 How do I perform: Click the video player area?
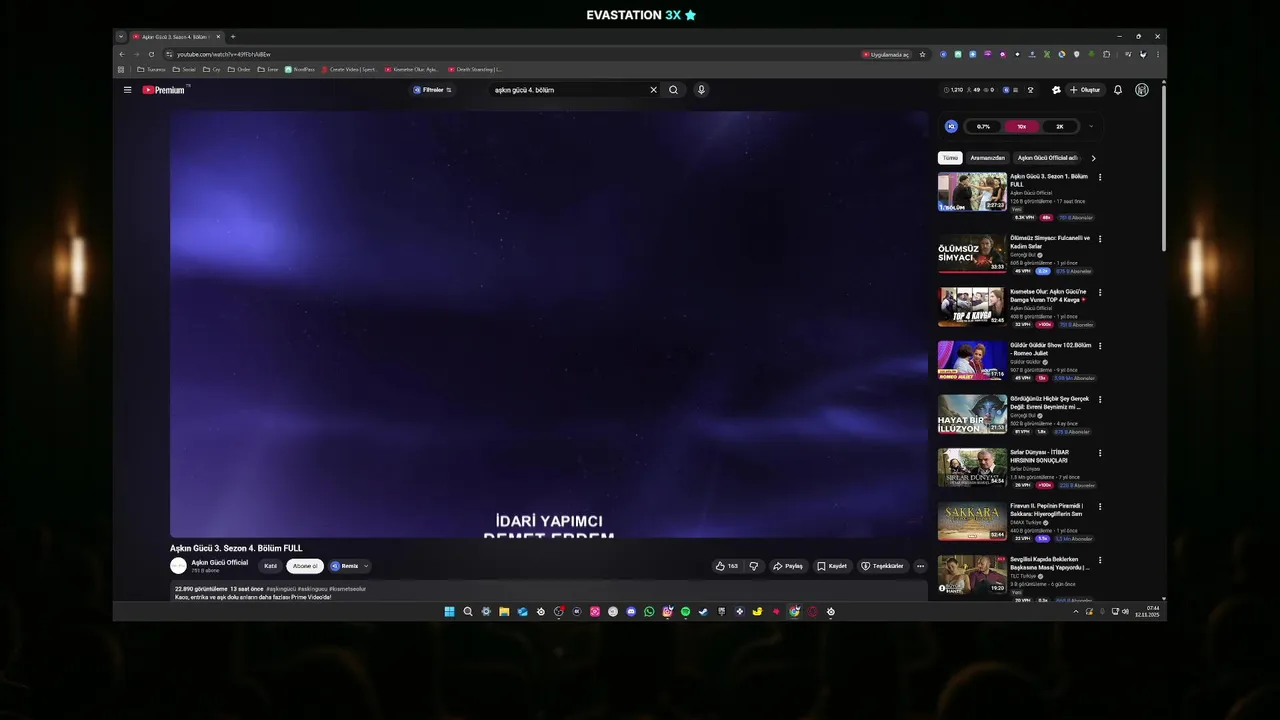point(549,324)
